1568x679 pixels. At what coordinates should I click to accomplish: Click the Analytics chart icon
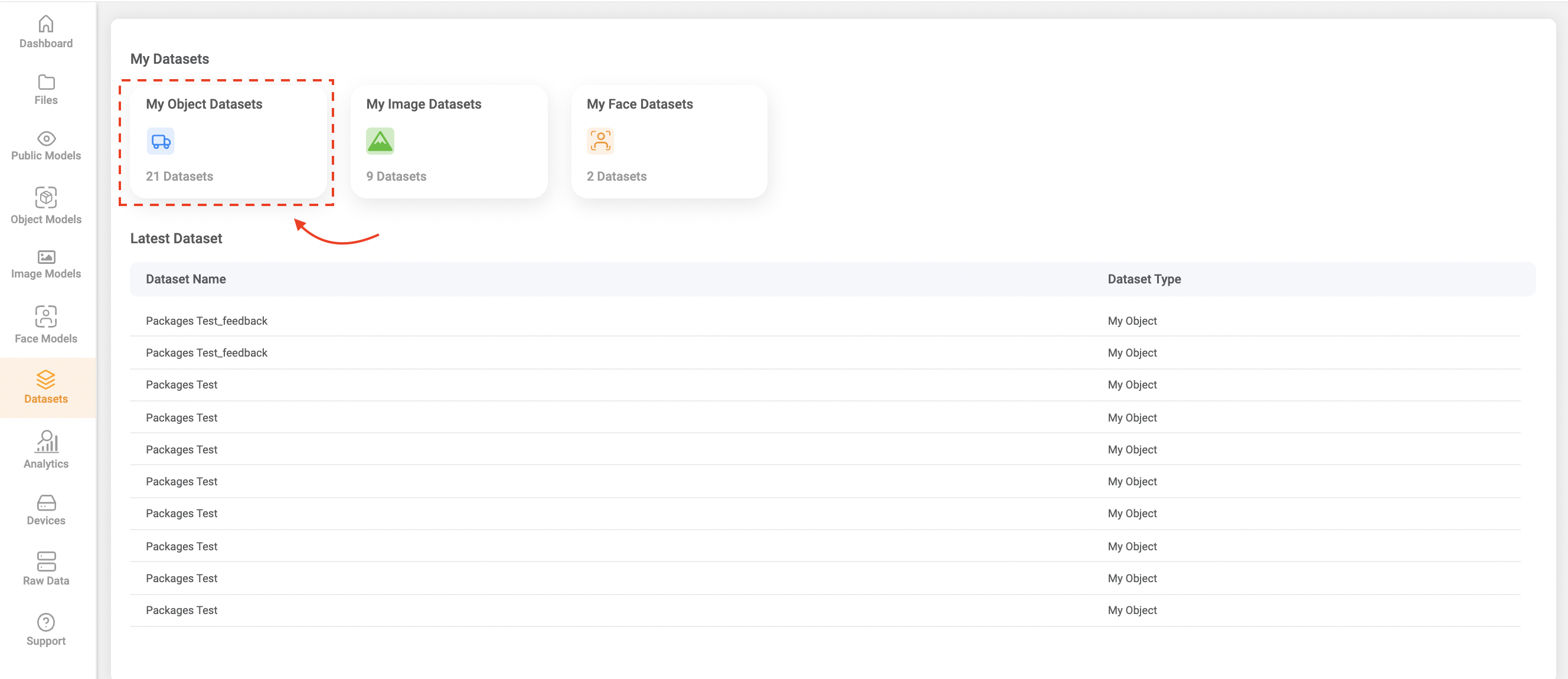click(x=45, y=442)
